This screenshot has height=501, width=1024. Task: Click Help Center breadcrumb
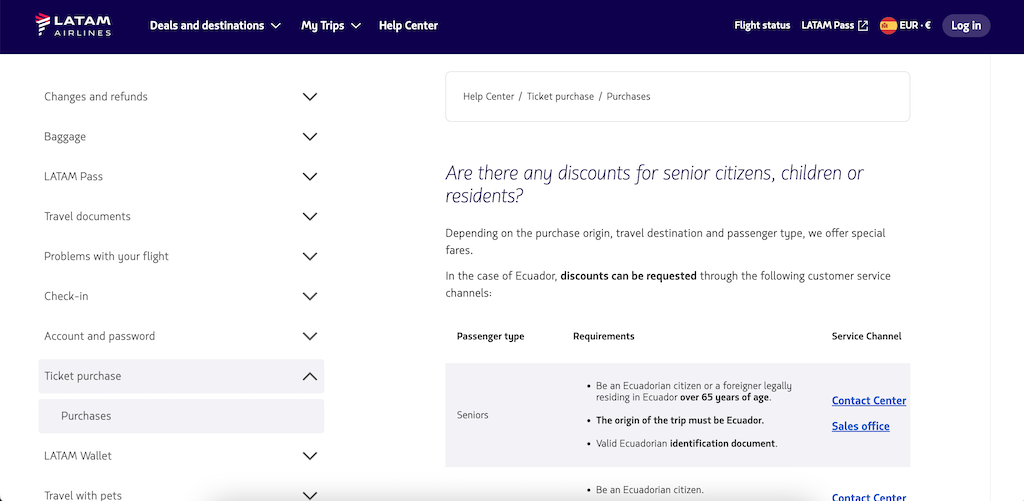488,97
